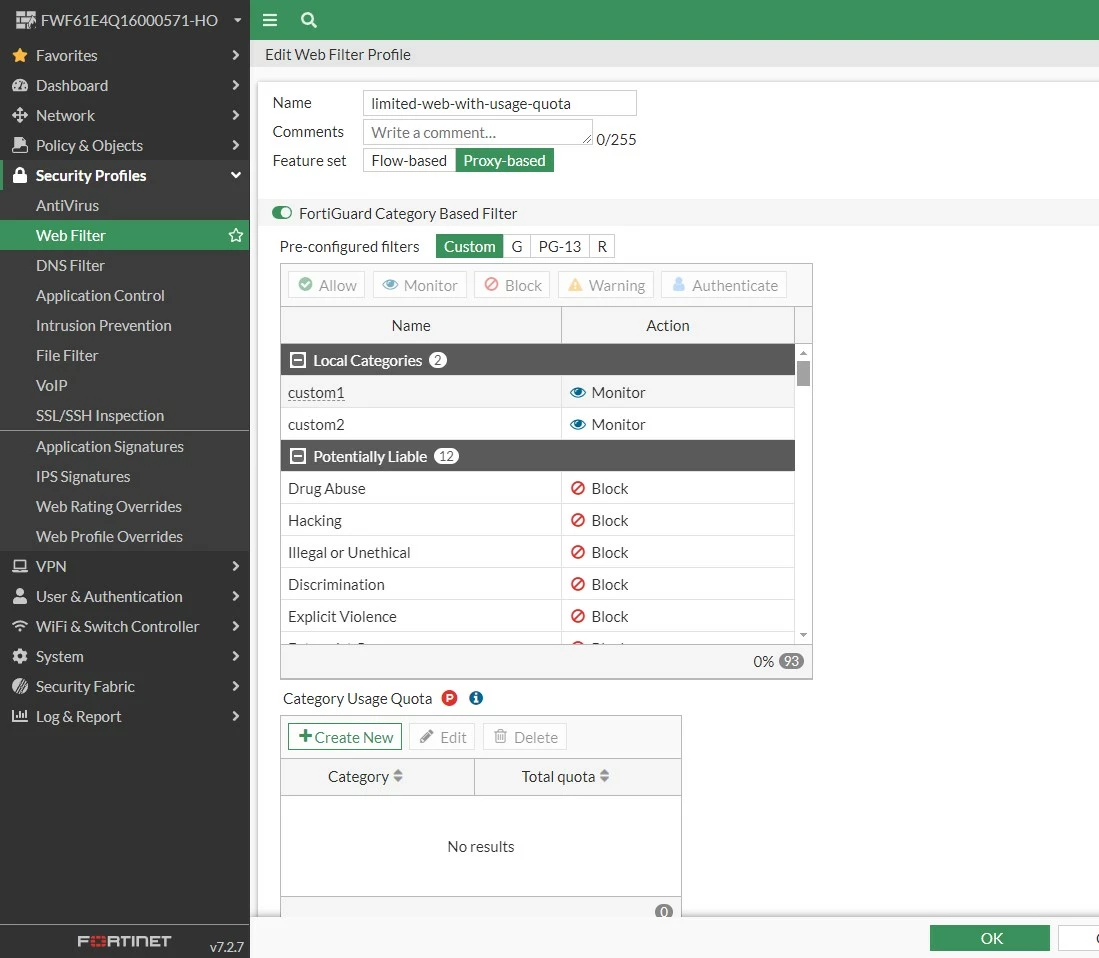The height and width of the screenshot is (958, 1099).
Task: Click Create New quota button
Action: coord(345,737)
